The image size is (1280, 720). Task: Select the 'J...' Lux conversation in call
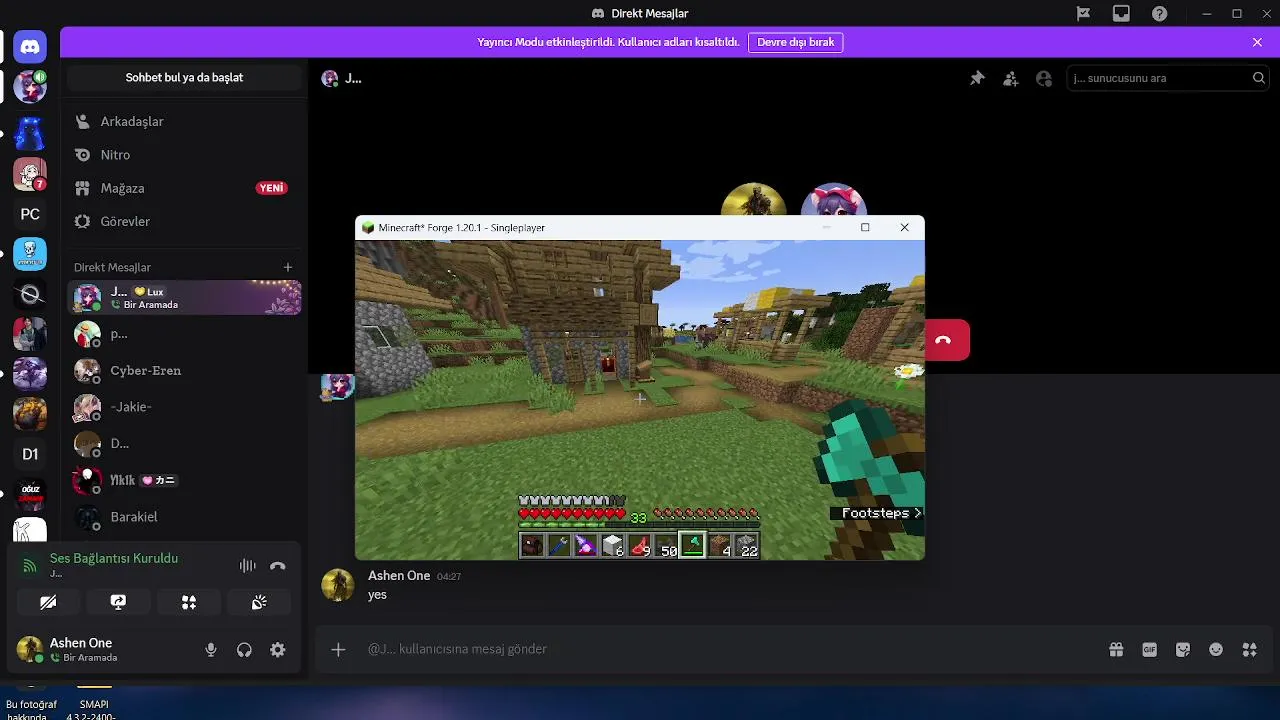(184, 297)
